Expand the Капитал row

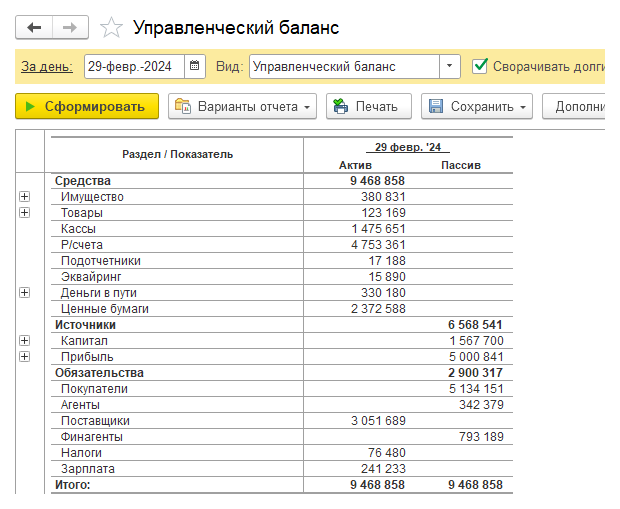pos(25,341)
